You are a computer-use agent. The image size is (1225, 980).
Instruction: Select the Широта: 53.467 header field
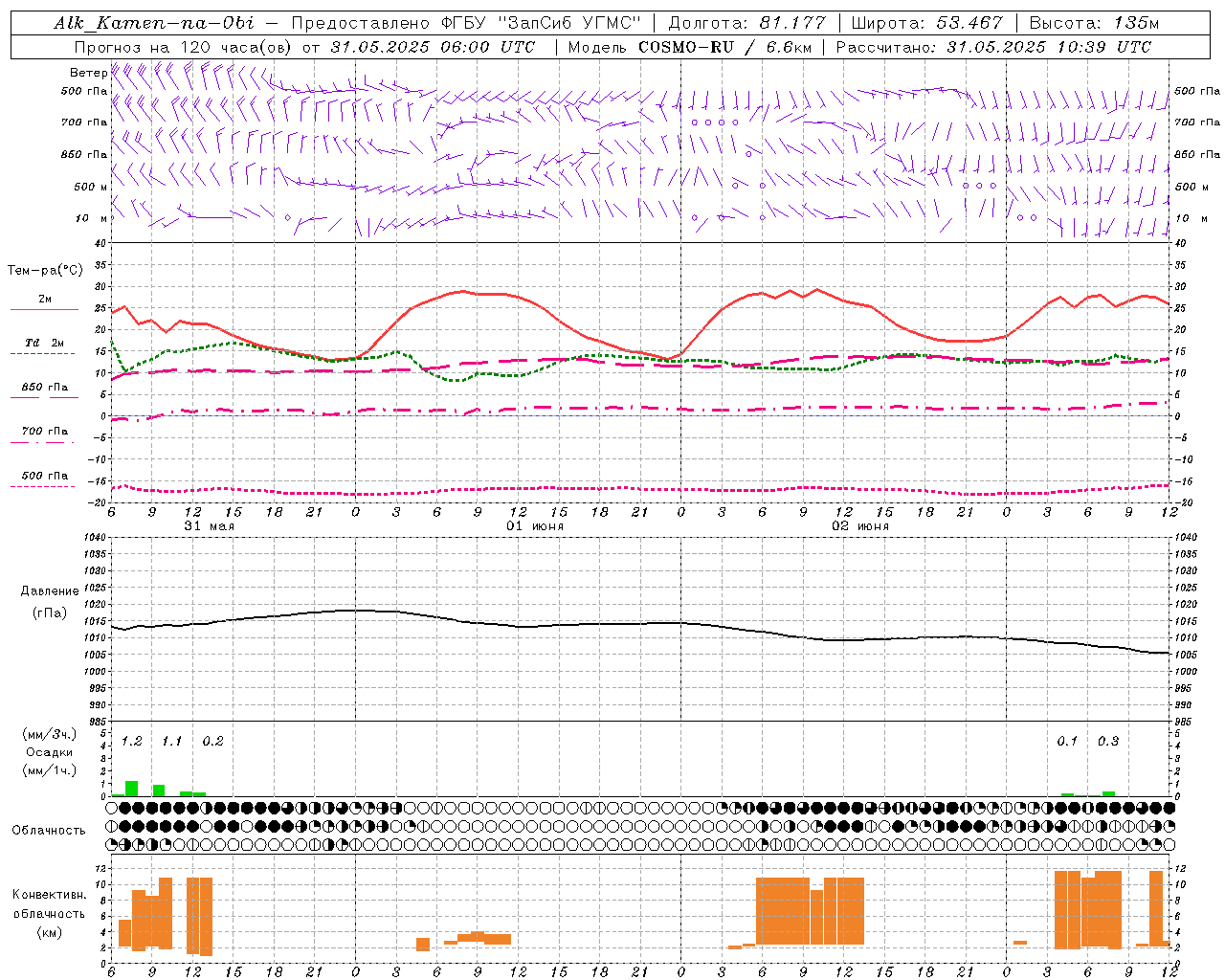click(926, 23)
